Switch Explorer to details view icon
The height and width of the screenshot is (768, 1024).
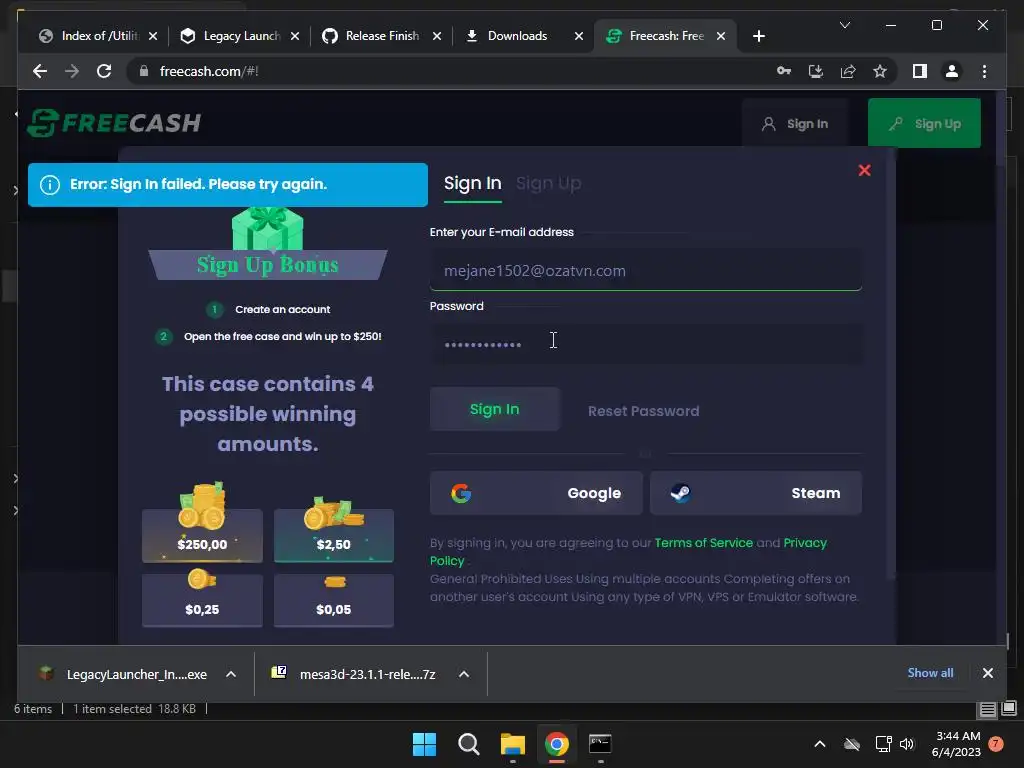coord(987,709)
